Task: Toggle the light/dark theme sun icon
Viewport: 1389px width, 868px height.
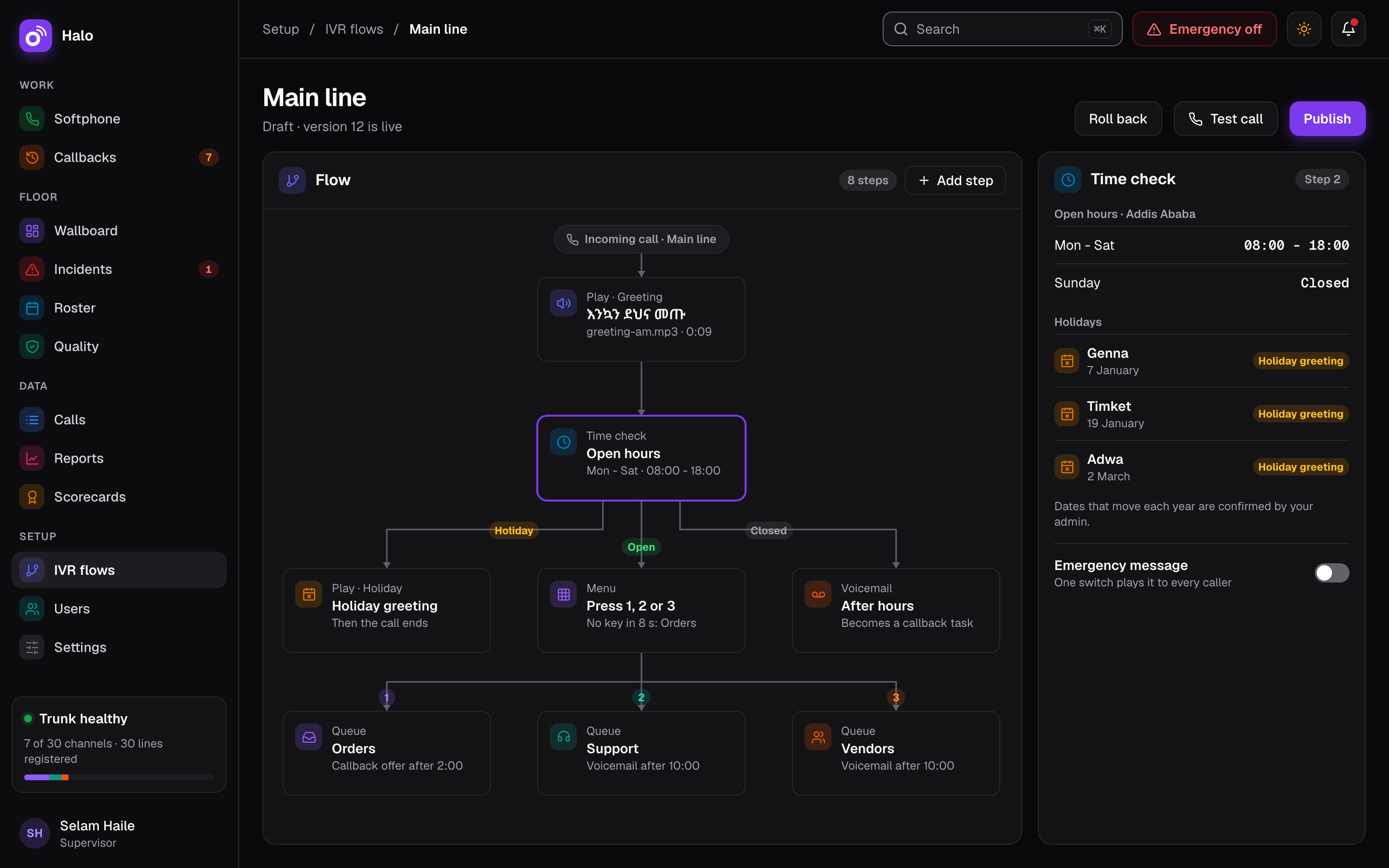Action: coord(1304,29)
